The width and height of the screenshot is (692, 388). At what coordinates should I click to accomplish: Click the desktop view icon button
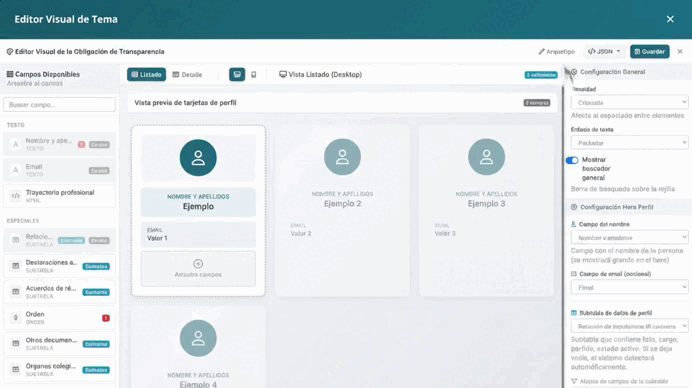[x=237, y=75]
